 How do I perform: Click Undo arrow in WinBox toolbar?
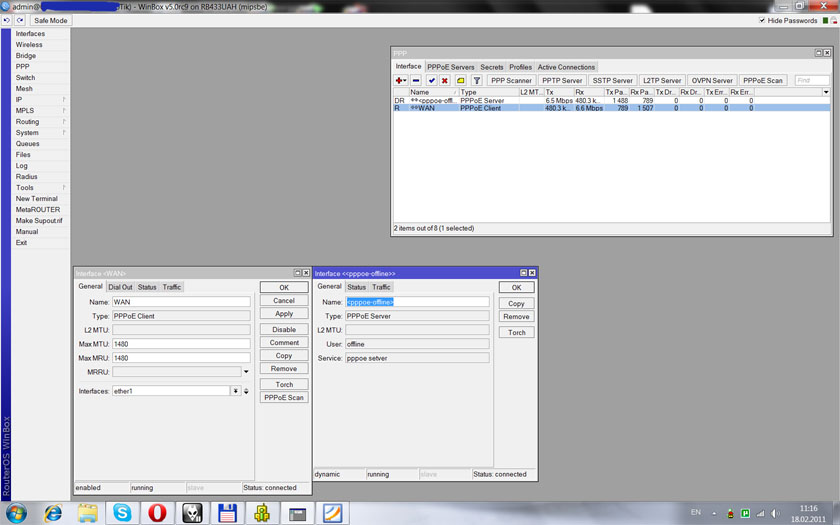[x=6, y=20]
